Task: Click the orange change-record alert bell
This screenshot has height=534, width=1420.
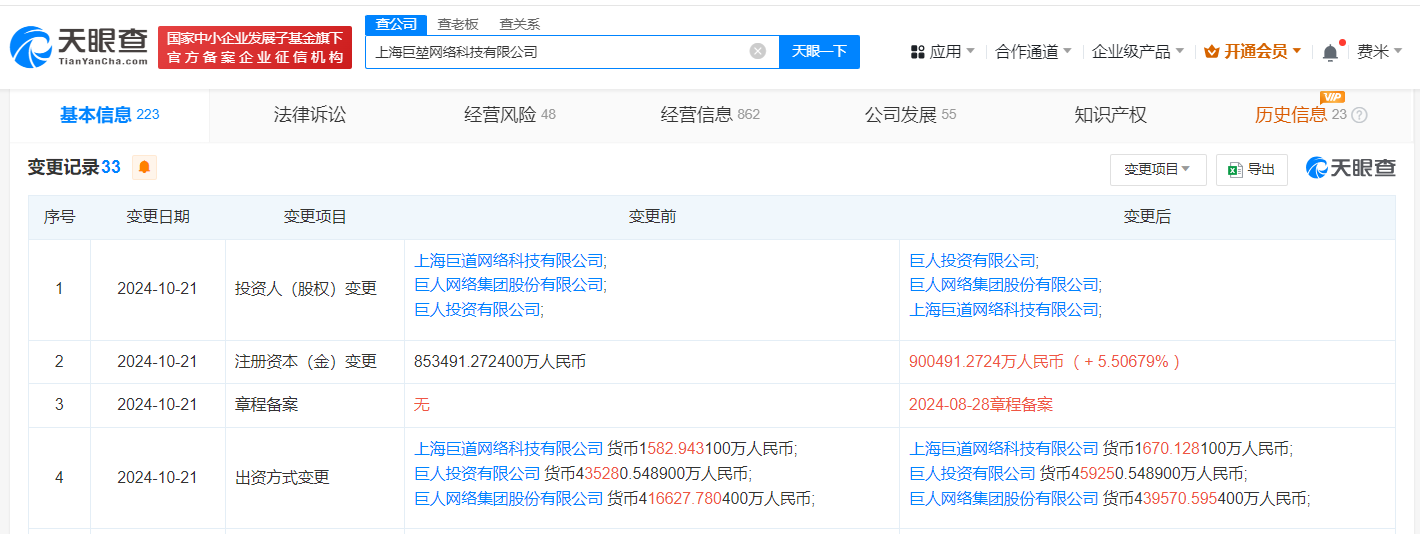Action: pyautogui.click(x=144, y=167)
